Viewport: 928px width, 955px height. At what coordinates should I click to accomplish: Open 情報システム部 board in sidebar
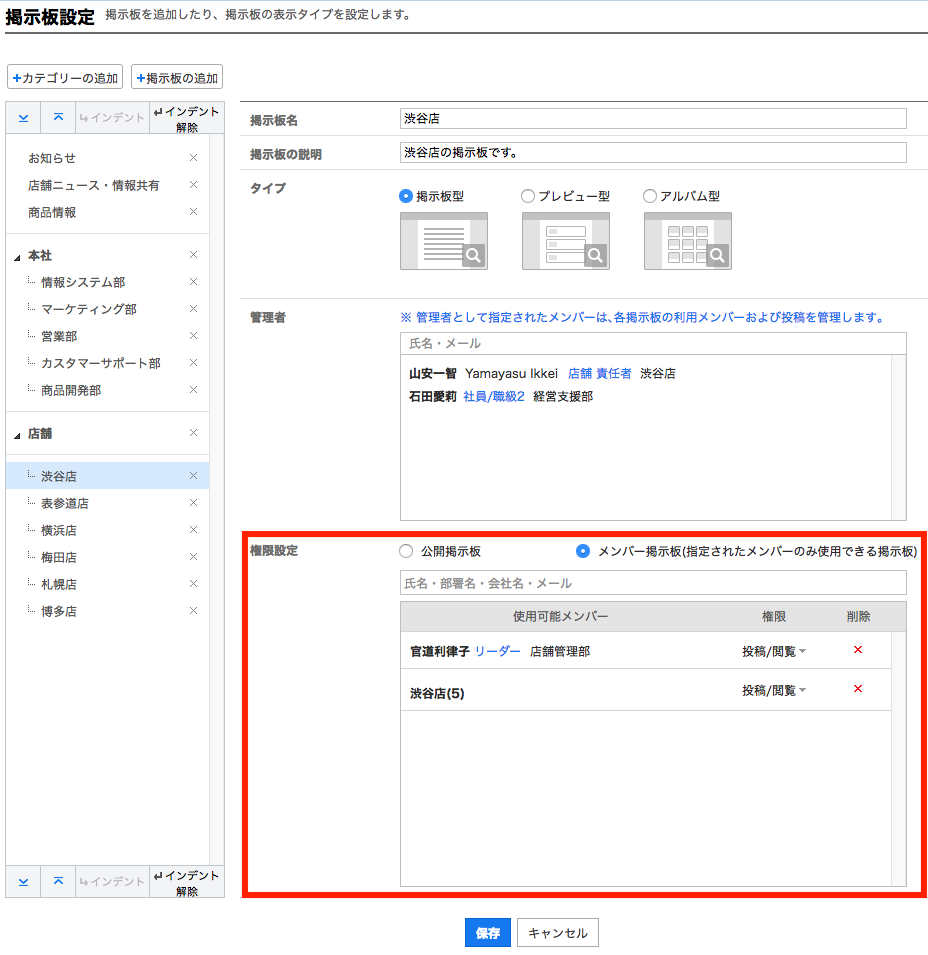click(83, 283)
